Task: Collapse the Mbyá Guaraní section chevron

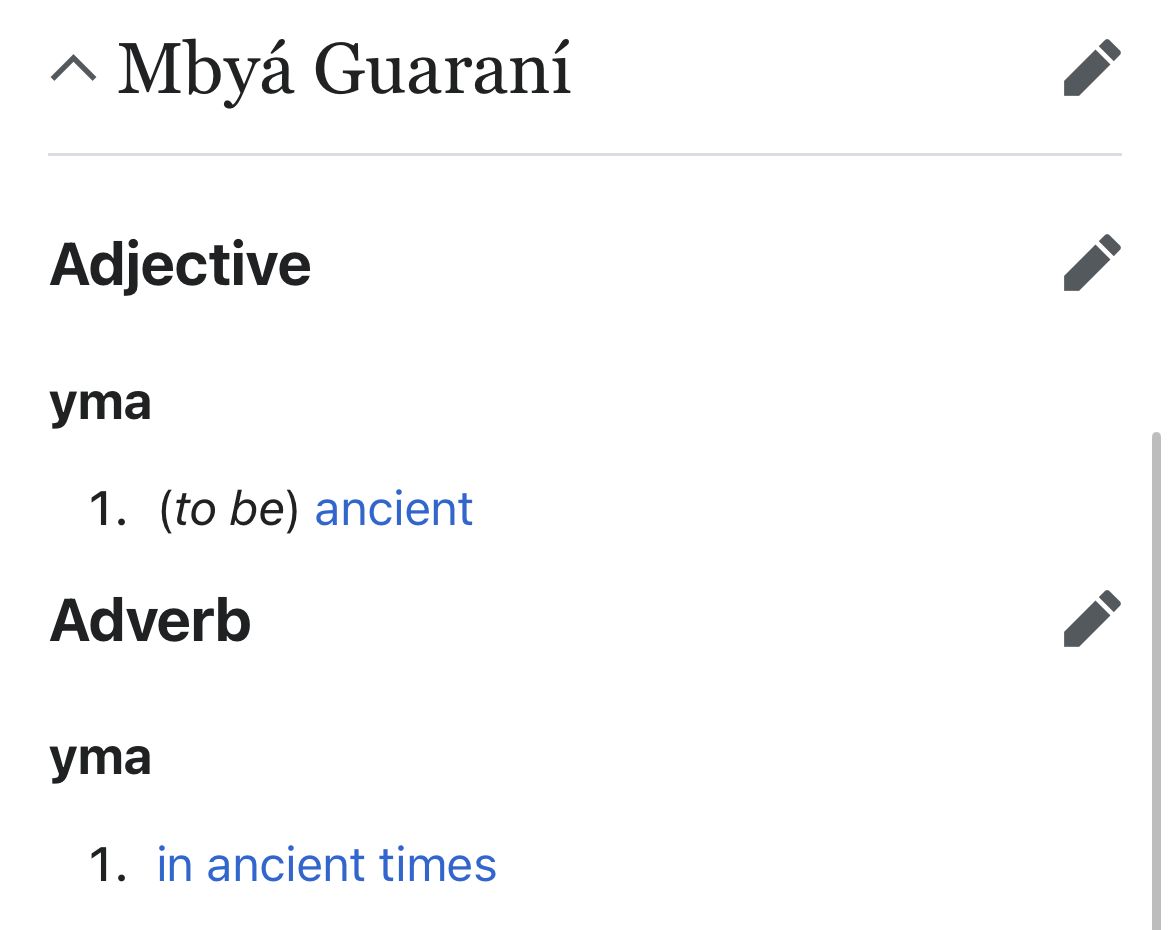Action: tap(73, 69)
